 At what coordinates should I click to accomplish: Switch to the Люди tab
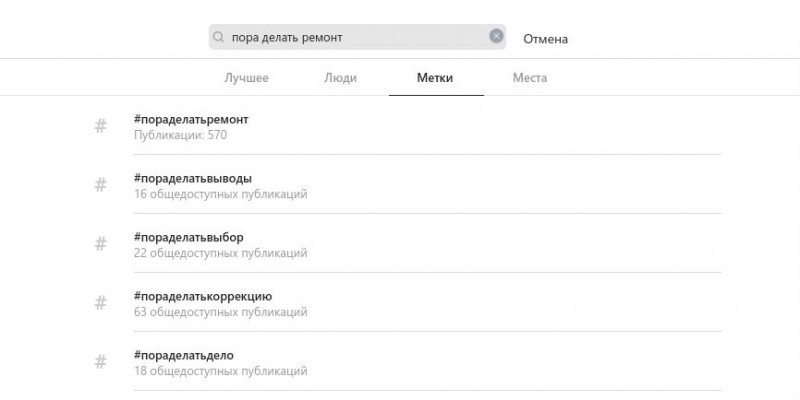(340, 78)
